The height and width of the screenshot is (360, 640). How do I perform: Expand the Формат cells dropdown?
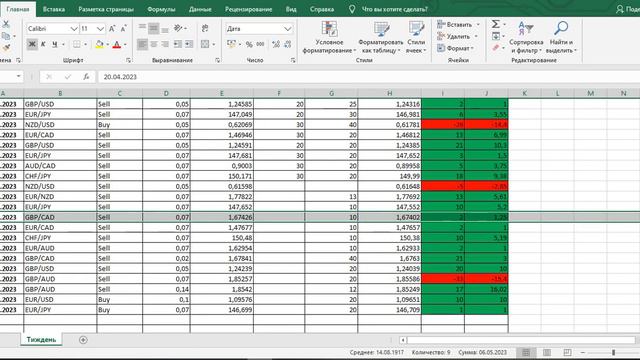[456, 48]
